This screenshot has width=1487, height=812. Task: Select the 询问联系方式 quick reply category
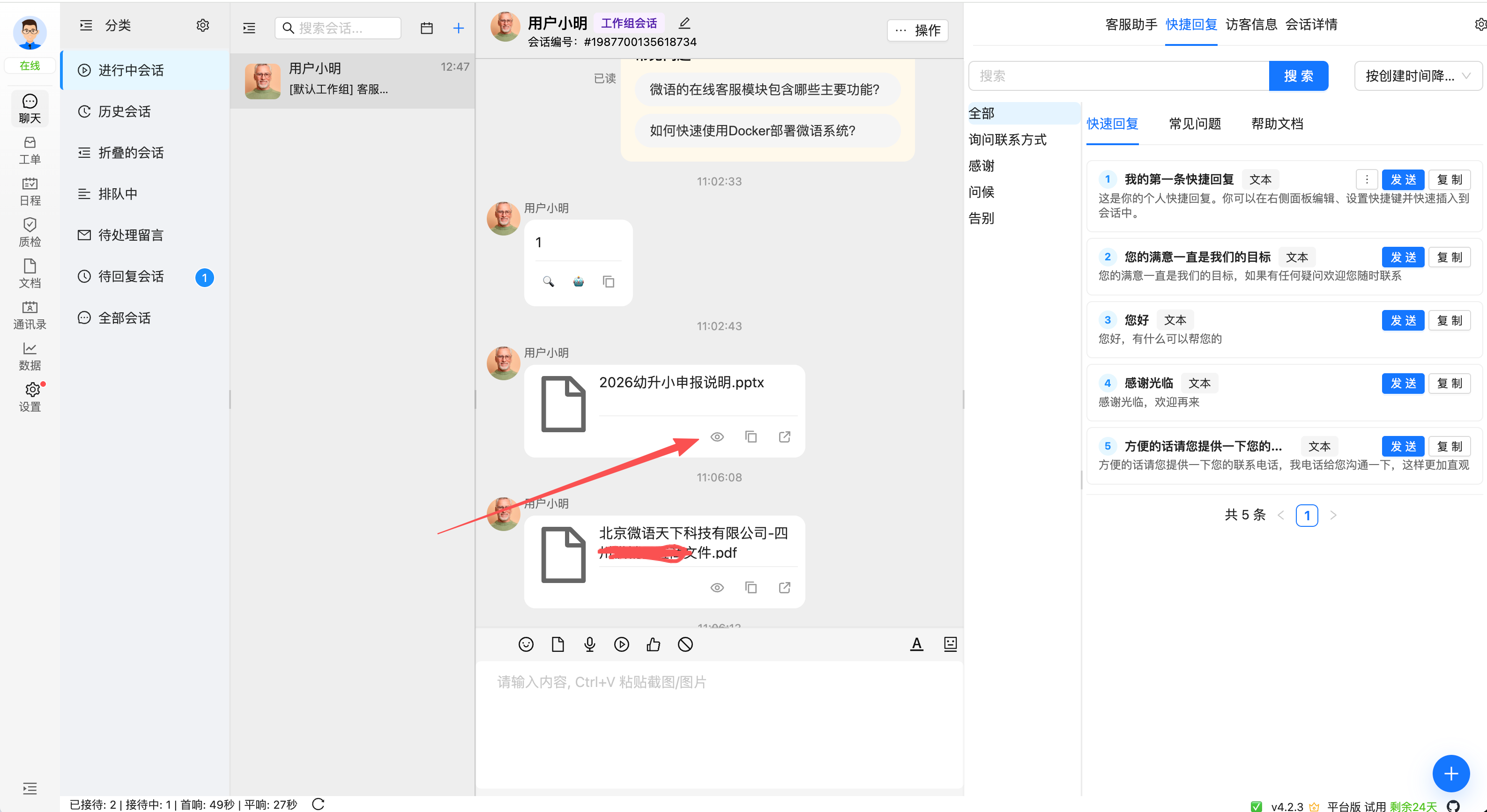point(1007,140)
